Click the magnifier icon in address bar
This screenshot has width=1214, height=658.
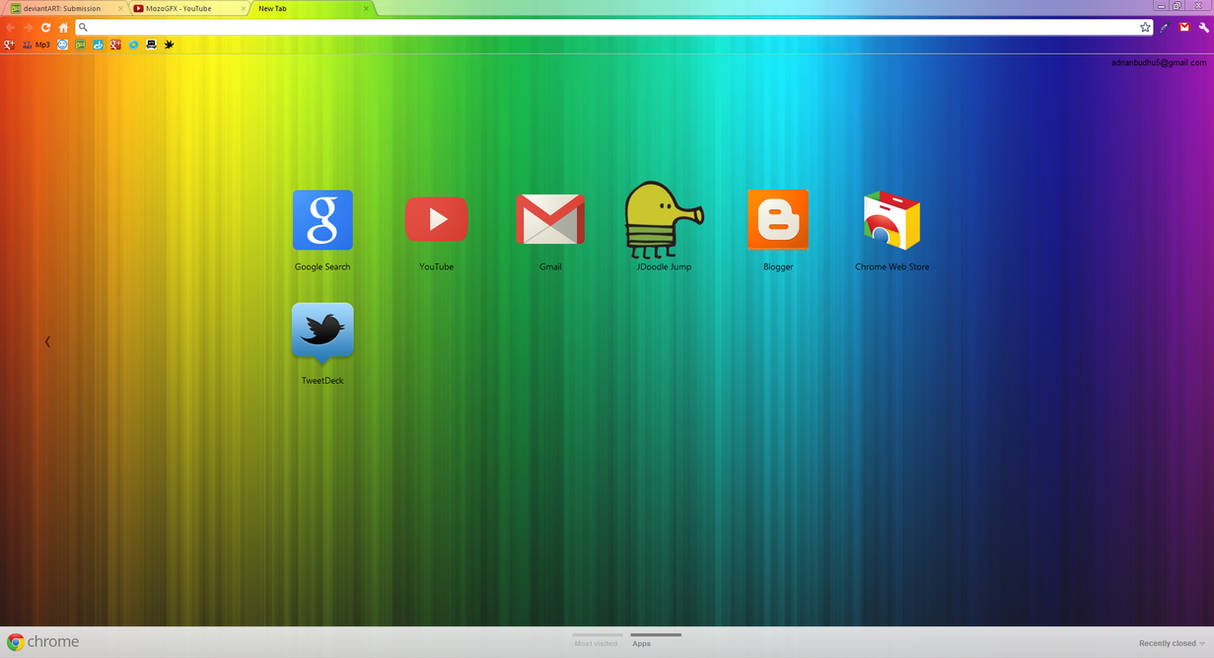(x=83, y=27)
